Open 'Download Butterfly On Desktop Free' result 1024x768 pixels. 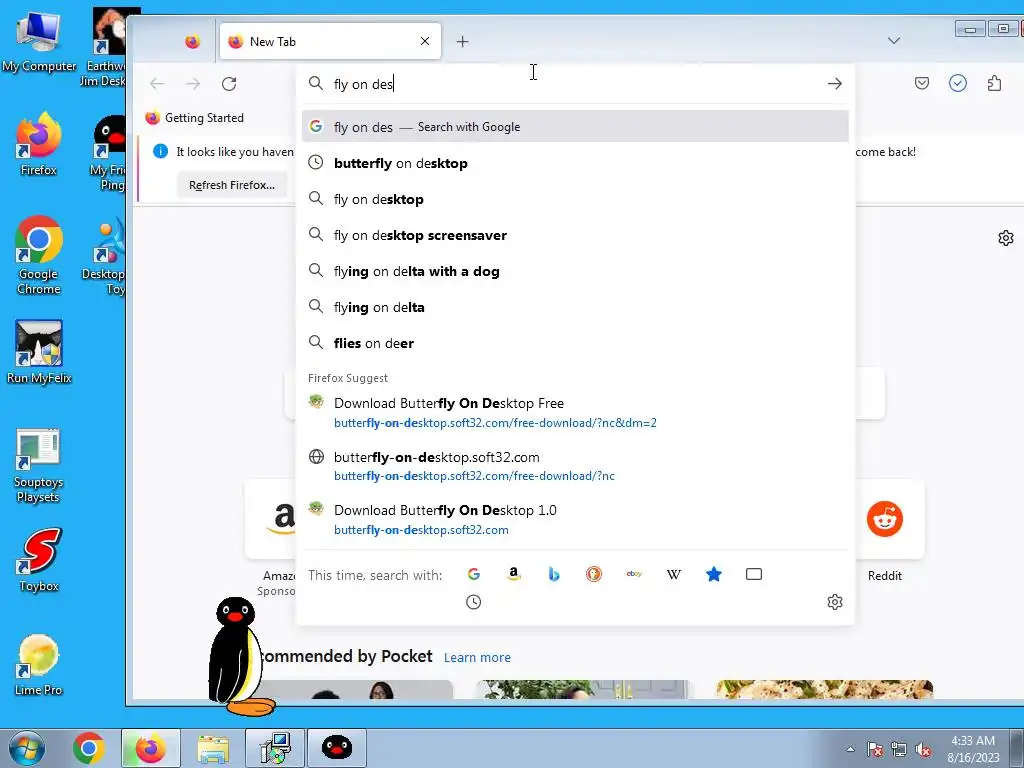pos(575,412)
